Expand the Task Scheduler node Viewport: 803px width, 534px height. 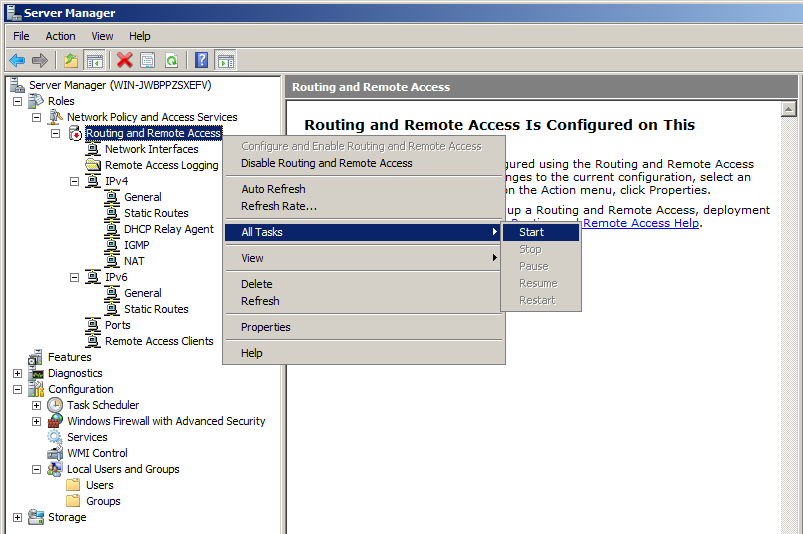pyautogui.click(x=36, y=405)
